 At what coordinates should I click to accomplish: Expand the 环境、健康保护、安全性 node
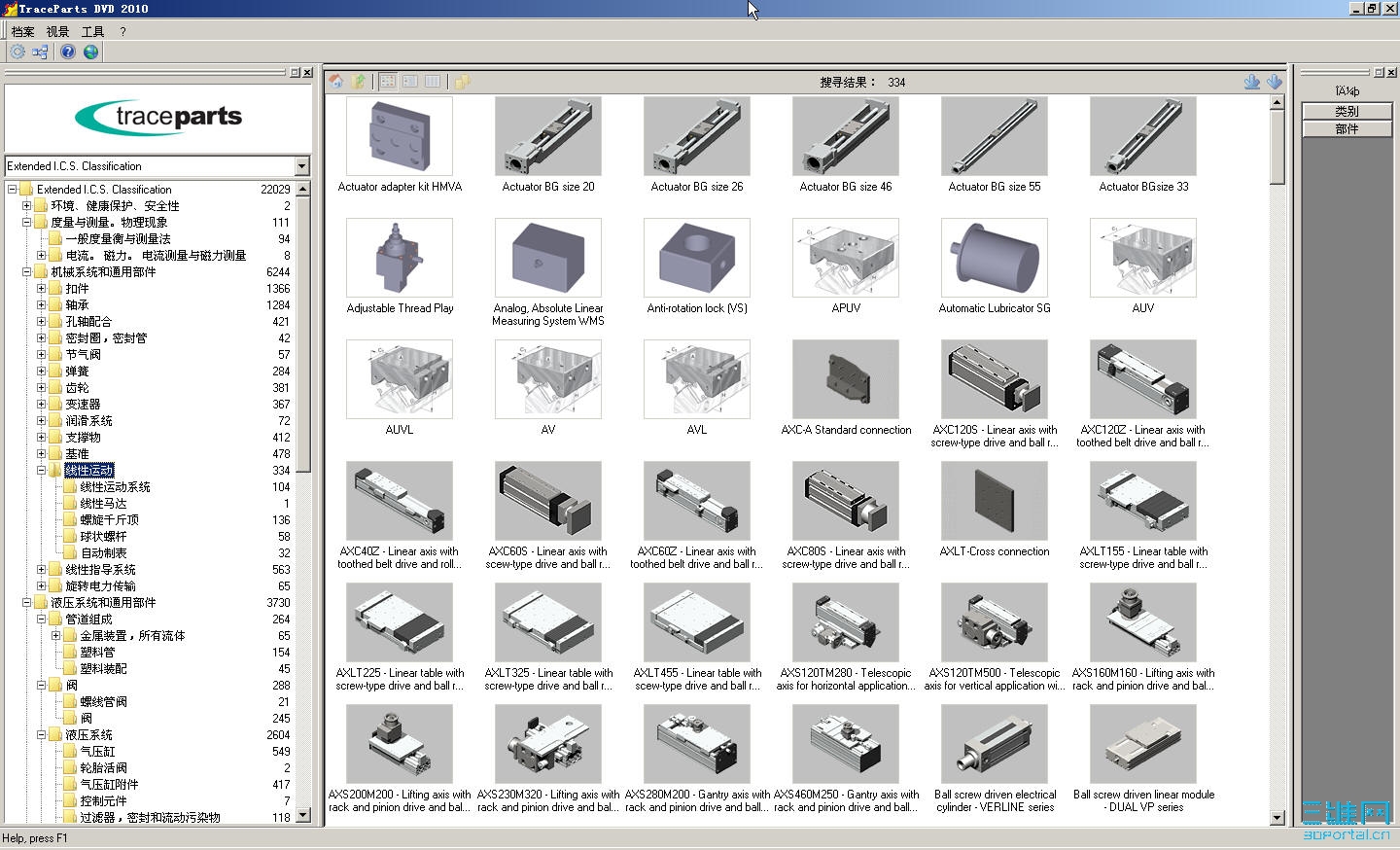(27, 206)
